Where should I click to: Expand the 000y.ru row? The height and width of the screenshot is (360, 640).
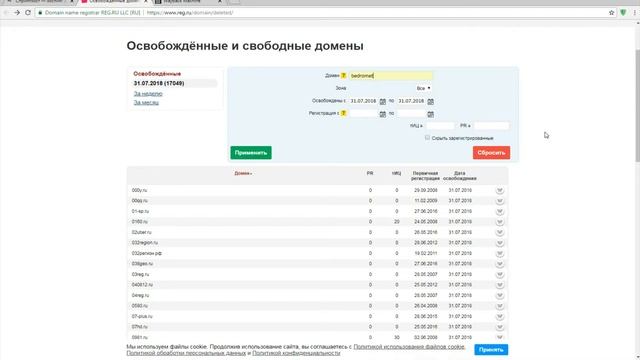tap(500, 191)
